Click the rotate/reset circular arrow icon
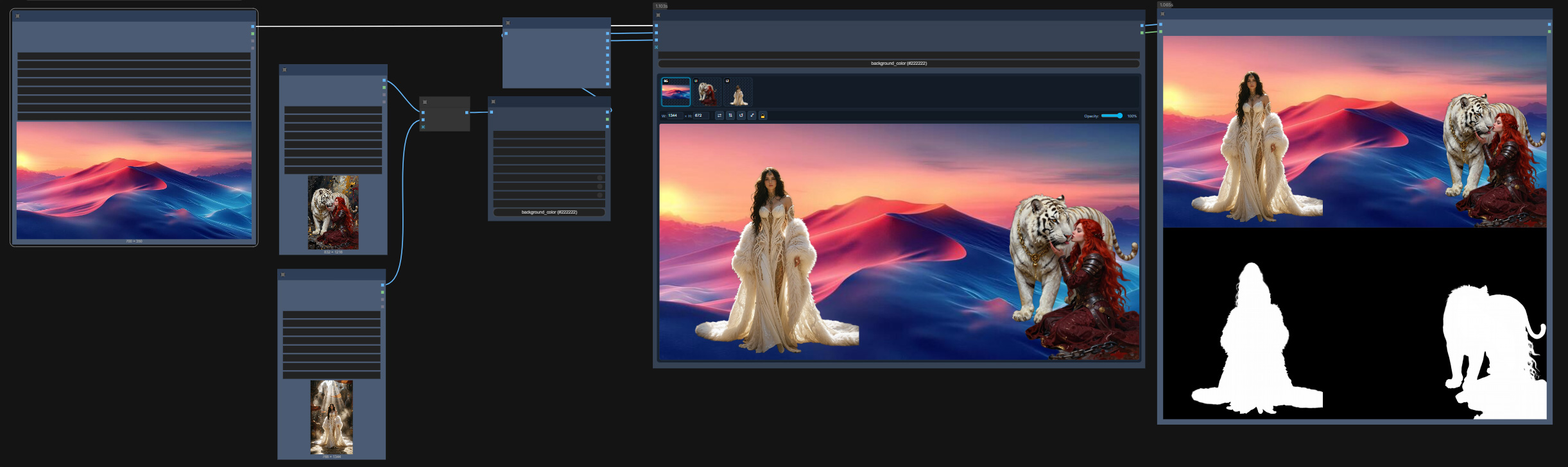Viewport: 1568px width, 467px height. click(x=741, y=115)
